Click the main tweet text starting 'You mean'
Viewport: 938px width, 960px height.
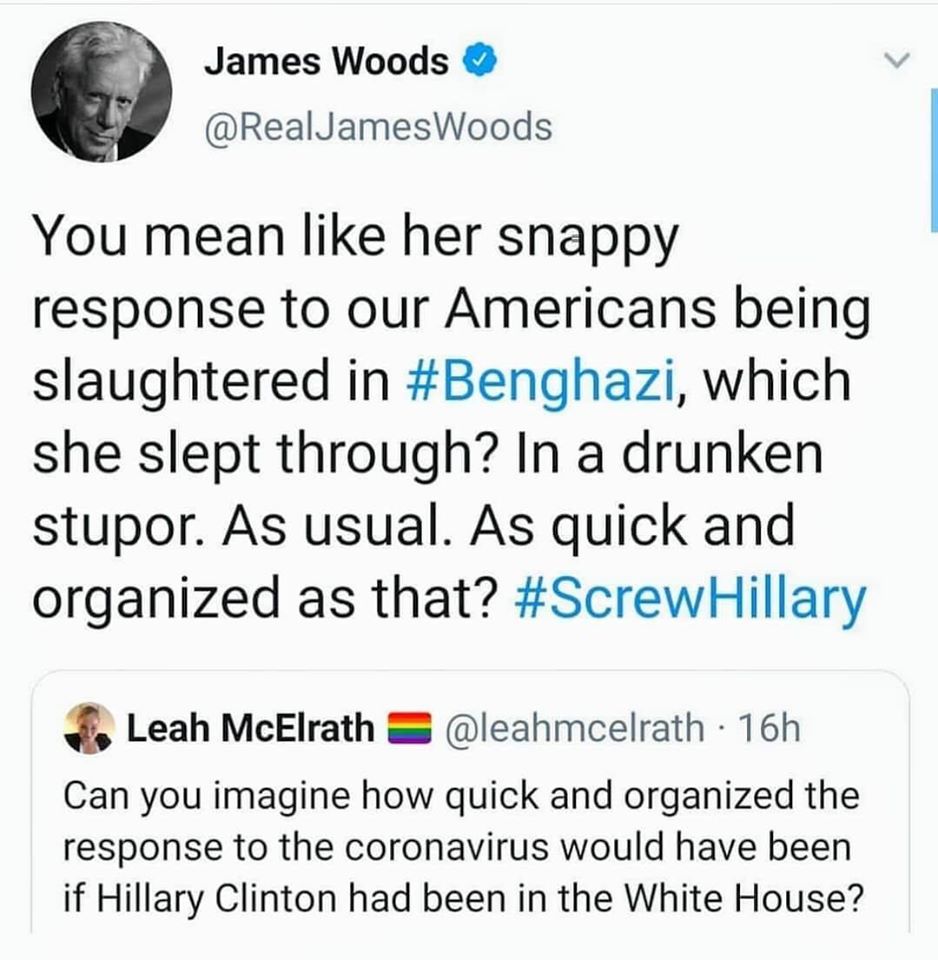click(x=450, y=416)
